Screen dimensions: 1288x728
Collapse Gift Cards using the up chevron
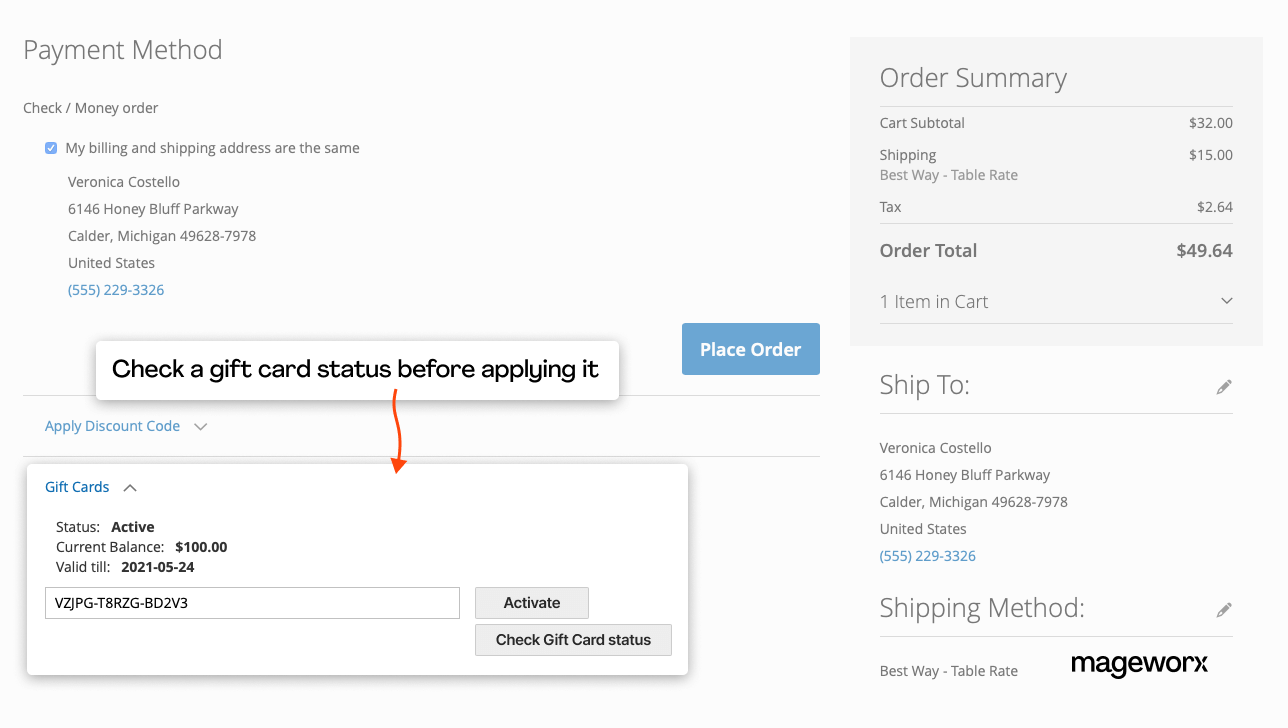click(x=130, y=488)
